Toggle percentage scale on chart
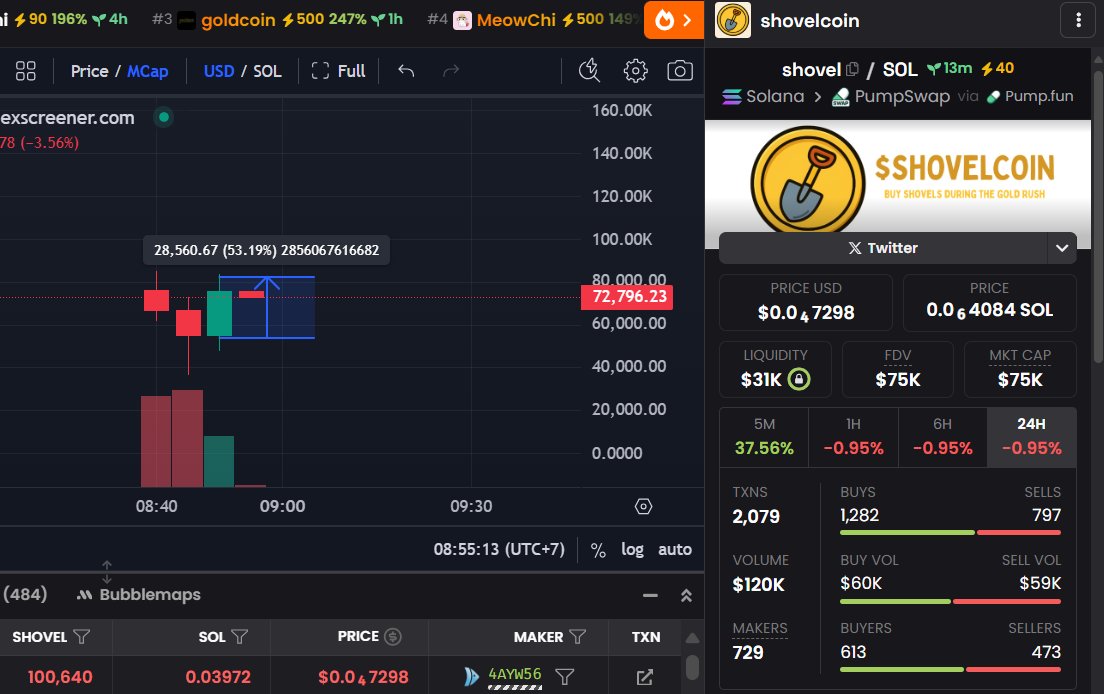 (x=598, y=550)
